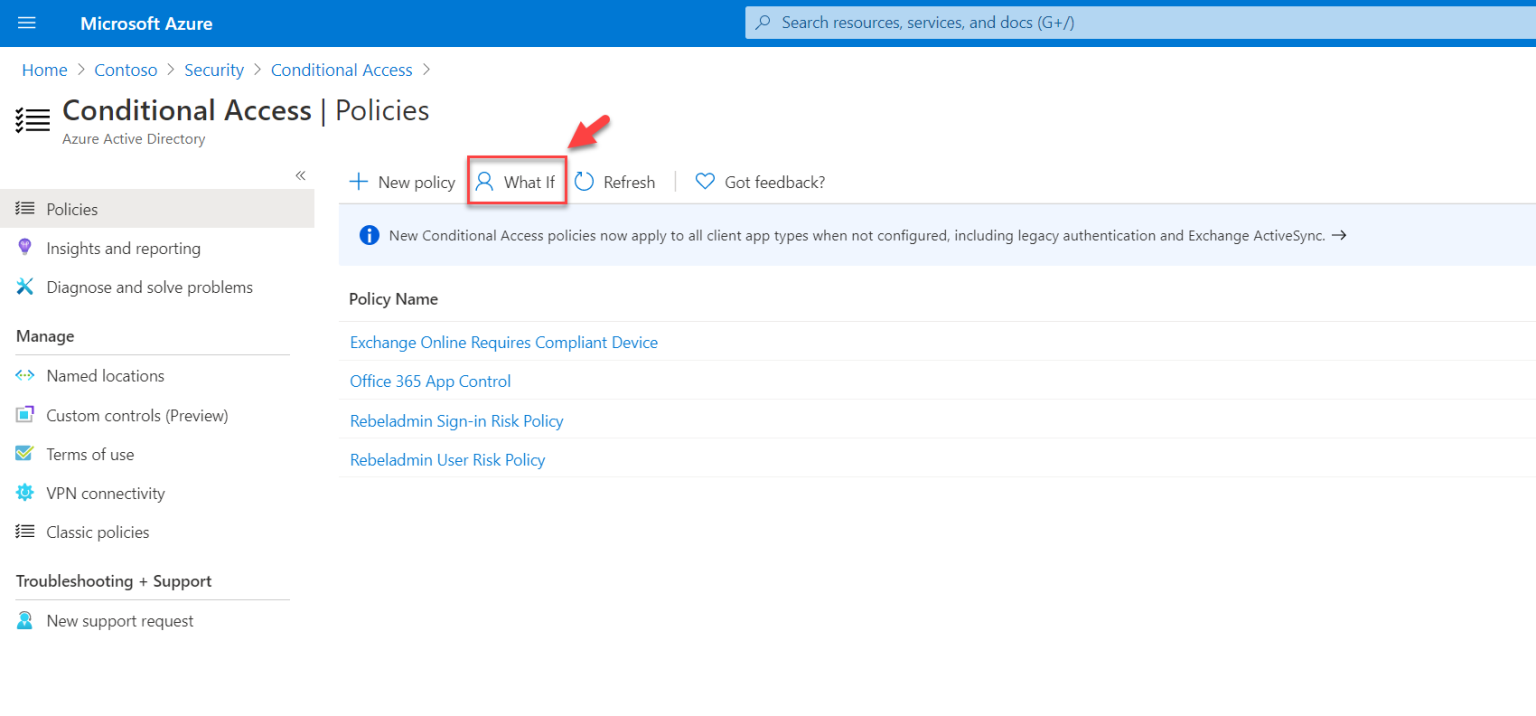Open the What If tool

pyautogui.click(x=517, y=182)
